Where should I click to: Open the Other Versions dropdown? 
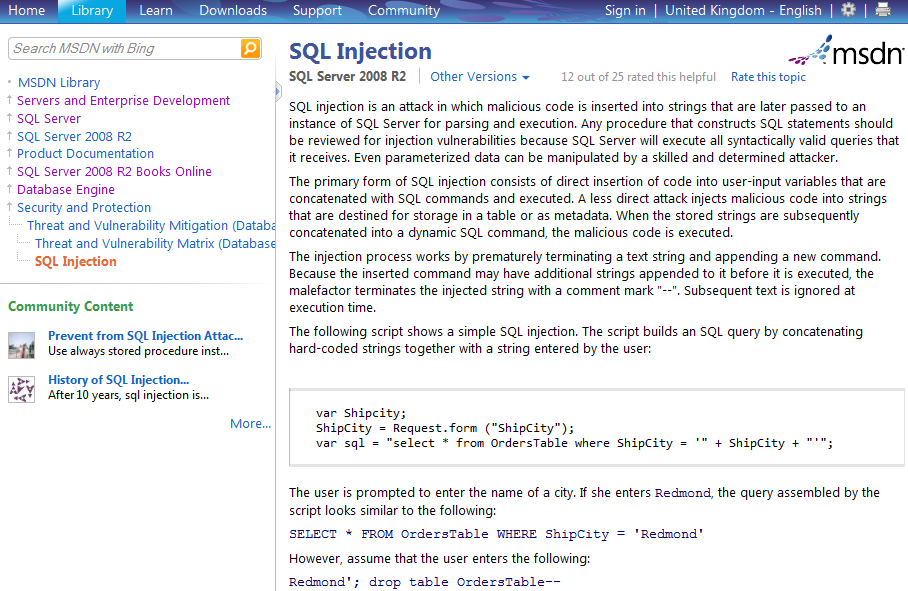479,77
